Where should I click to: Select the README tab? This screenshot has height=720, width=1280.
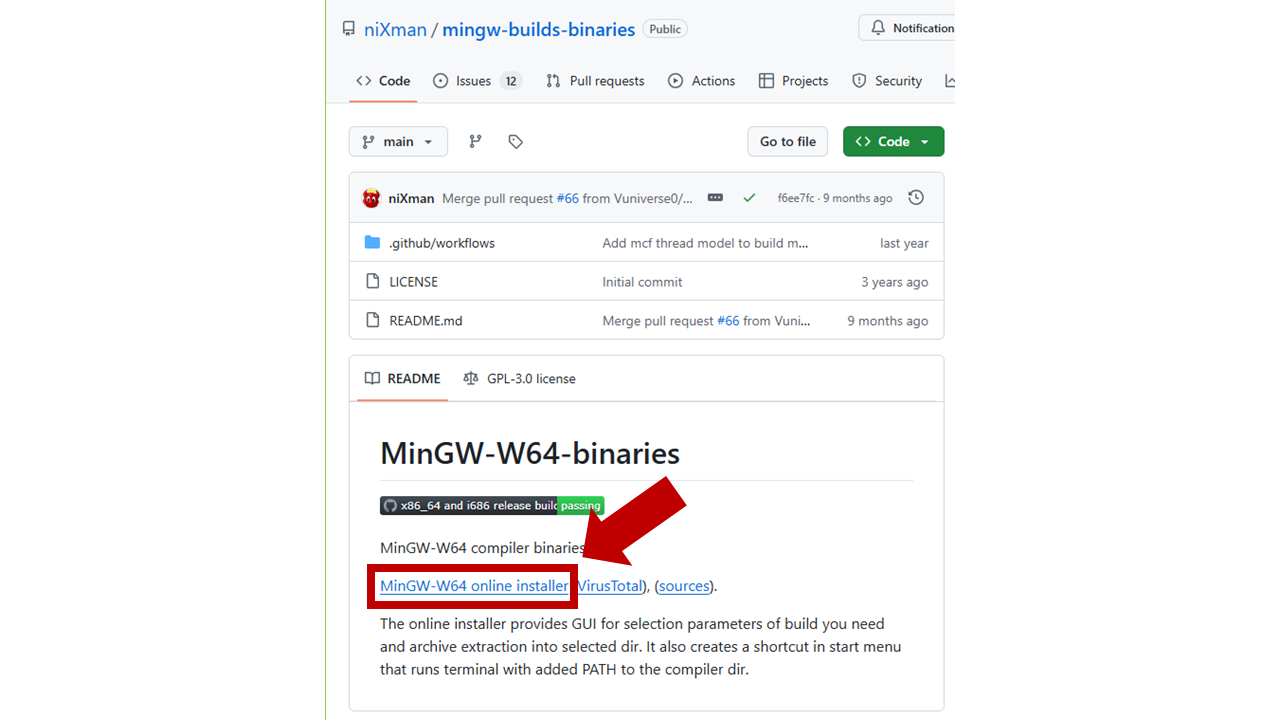click(403, 378)
